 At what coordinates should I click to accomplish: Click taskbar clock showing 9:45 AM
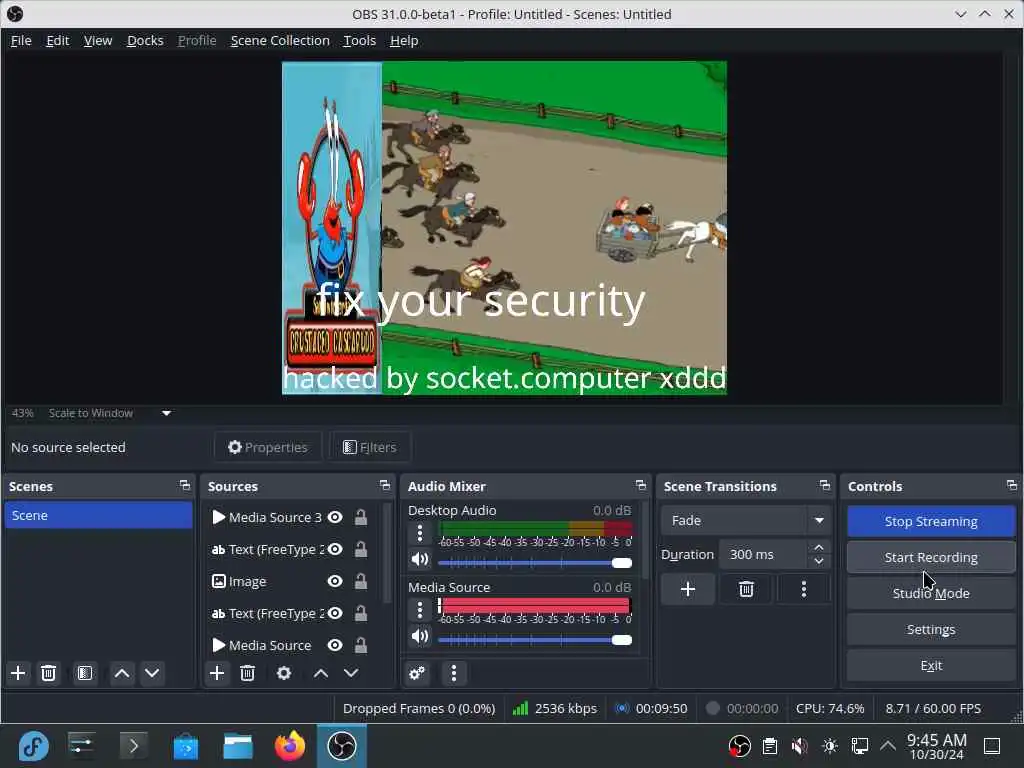pyautogui.click(x=936, y=746)
